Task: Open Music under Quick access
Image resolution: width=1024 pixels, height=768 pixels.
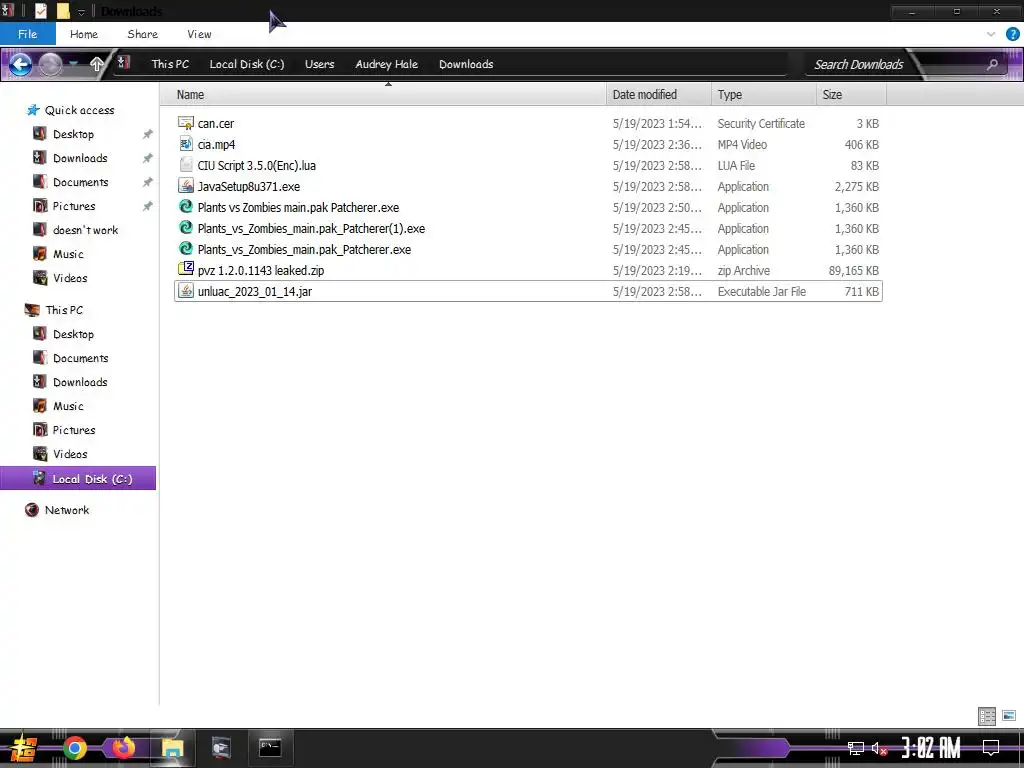Action: [x=68, y=254]
